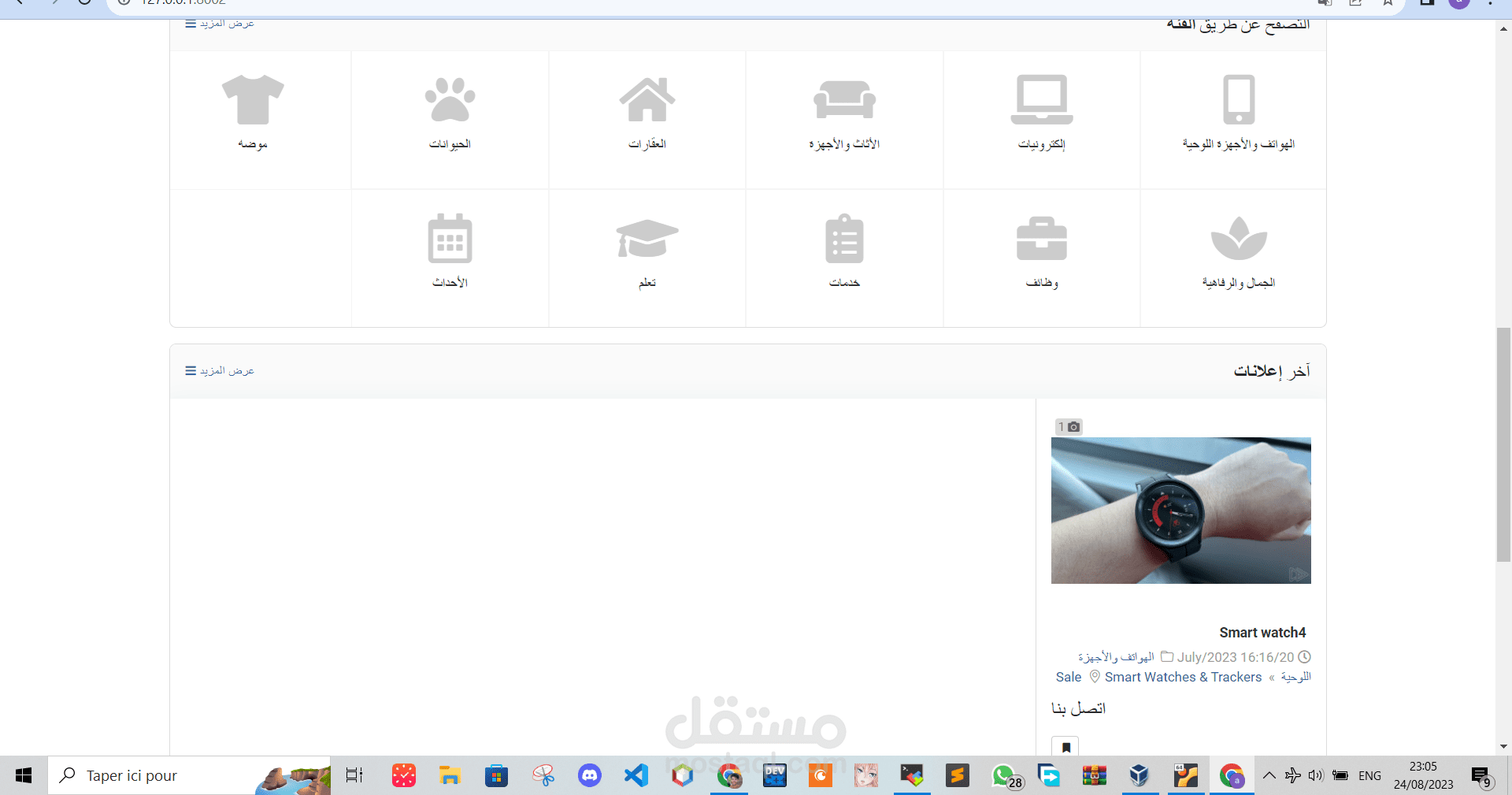Open Discord from the taskbar

(x=589, y=775)
